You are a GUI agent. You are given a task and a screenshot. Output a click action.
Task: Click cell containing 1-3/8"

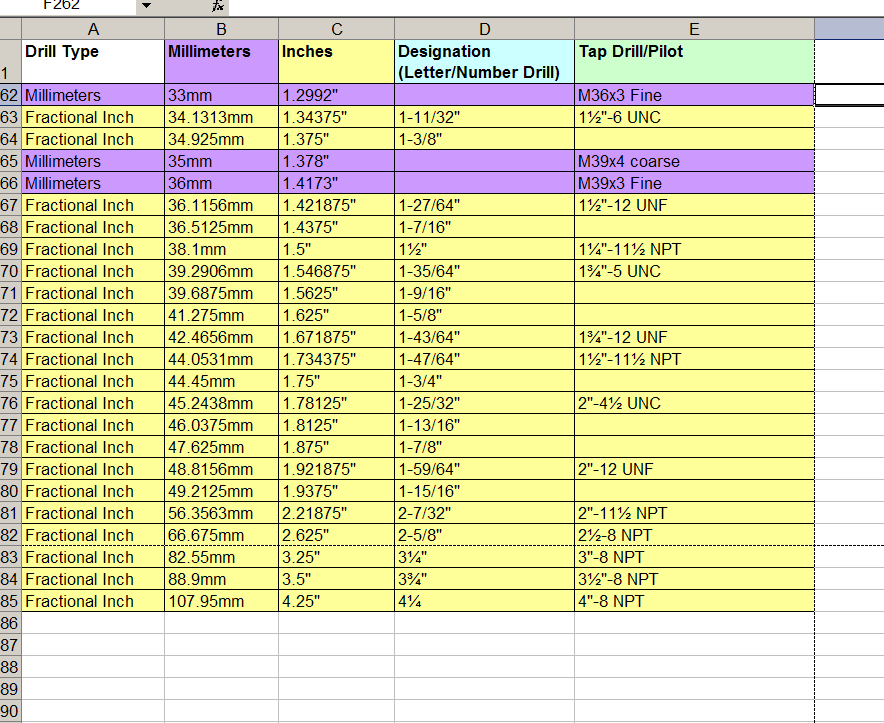[485, 139]
